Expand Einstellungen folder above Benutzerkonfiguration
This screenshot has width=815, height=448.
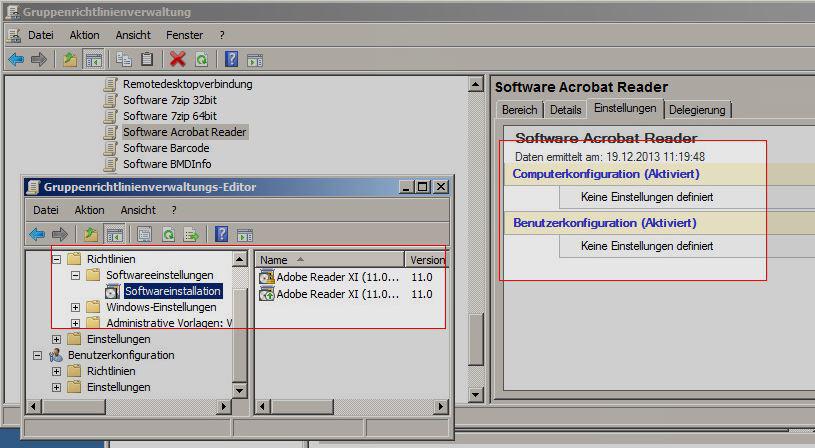pos(56,339)
